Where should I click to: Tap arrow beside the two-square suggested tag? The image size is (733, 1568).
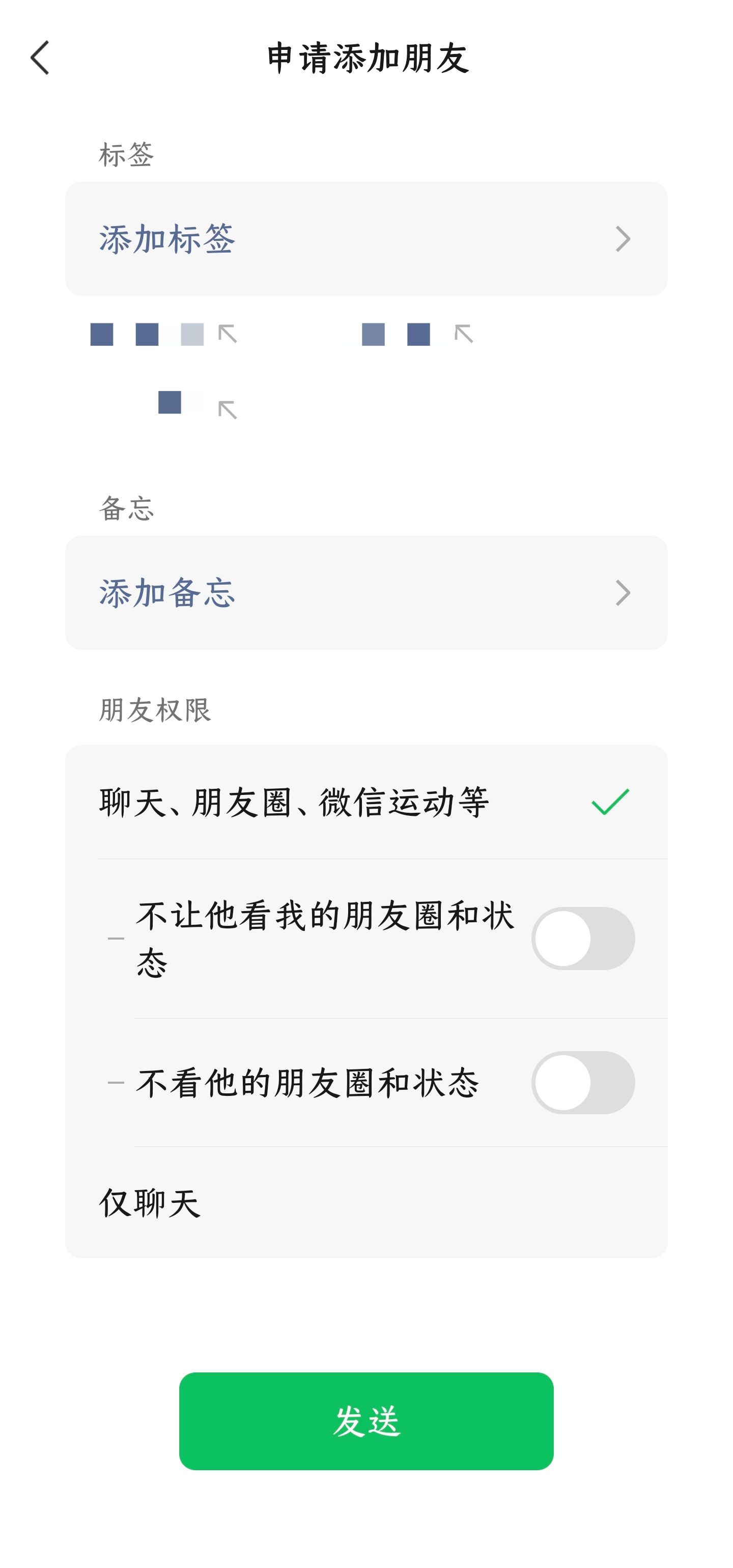464,334
